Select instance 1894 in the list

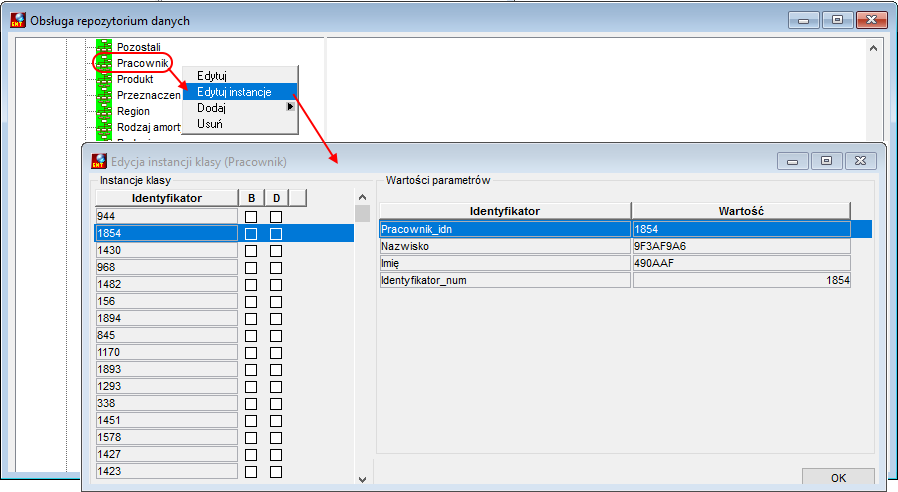pos(166,318)
